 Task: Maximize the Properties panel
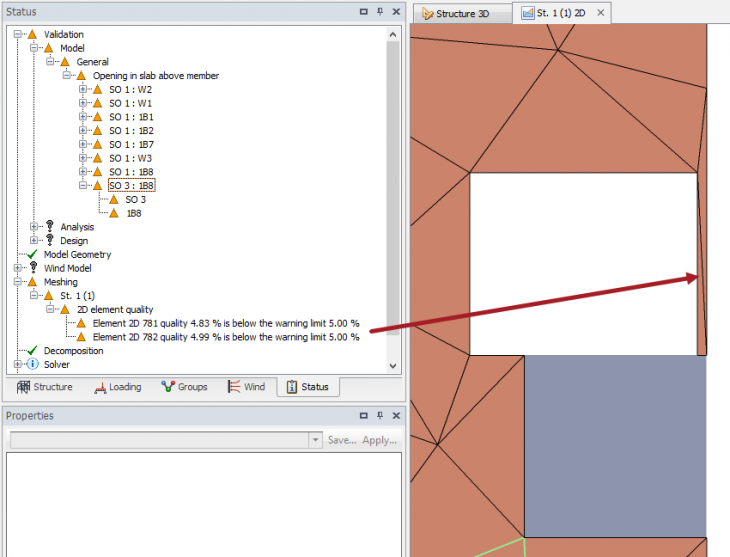pos(364,415)
